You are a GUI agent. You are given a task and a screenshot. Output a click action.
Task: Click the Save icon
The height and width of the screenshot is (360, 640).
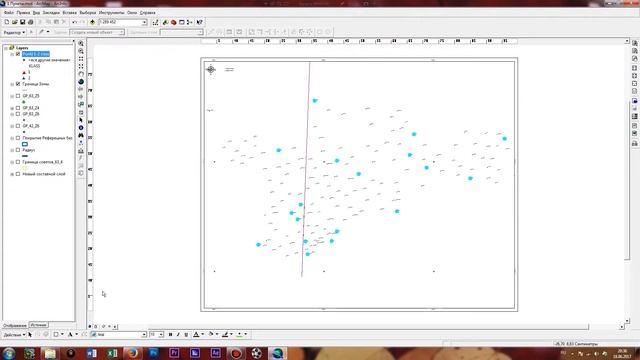click(x=22, y=22)
